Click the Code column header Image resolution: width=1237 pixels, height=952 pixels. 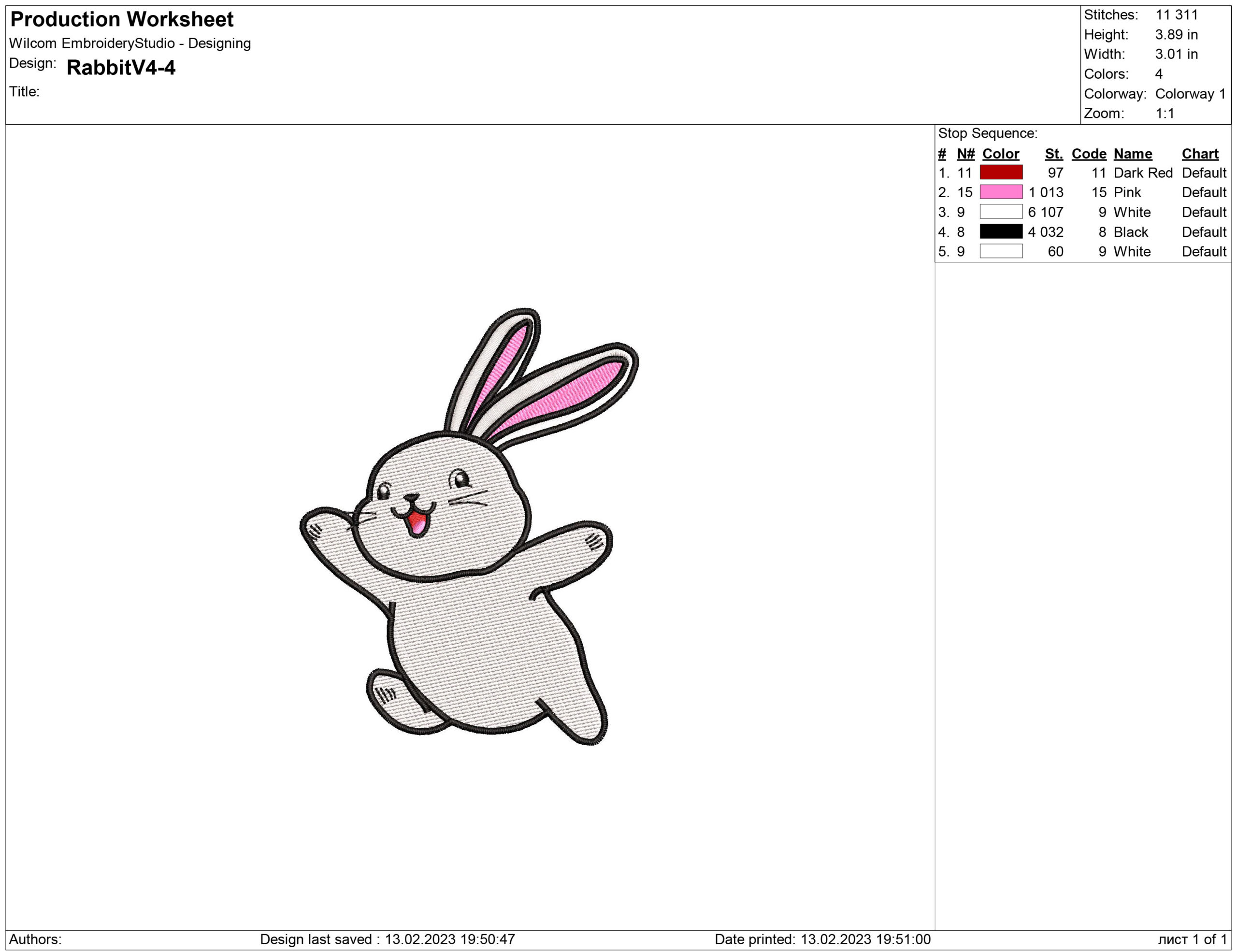pyautogui.click(x=1089, y=154)
